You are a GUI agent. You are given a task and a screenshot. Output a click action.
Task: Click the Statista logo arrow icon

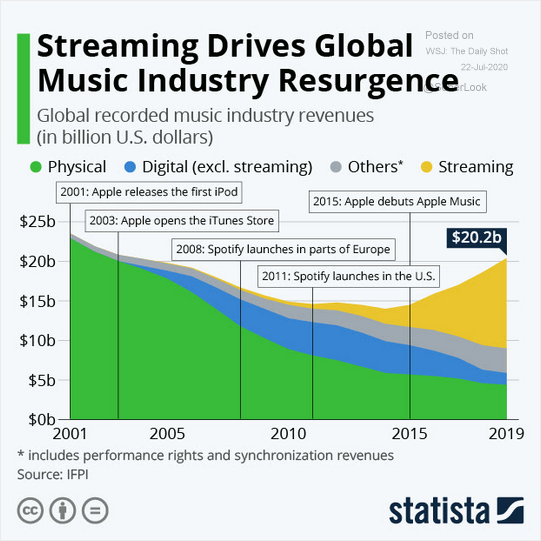510,510
